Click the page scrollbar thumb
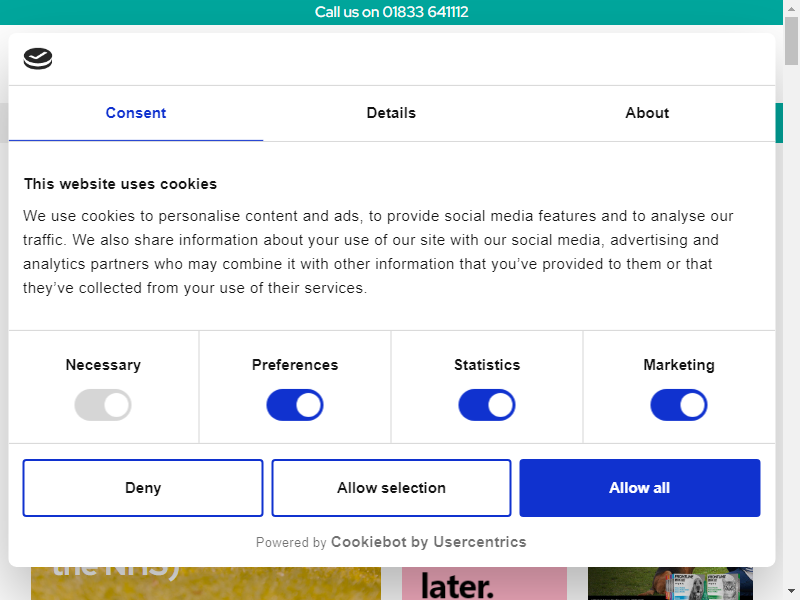Screen dimensions: 800x600 (791, 40)
